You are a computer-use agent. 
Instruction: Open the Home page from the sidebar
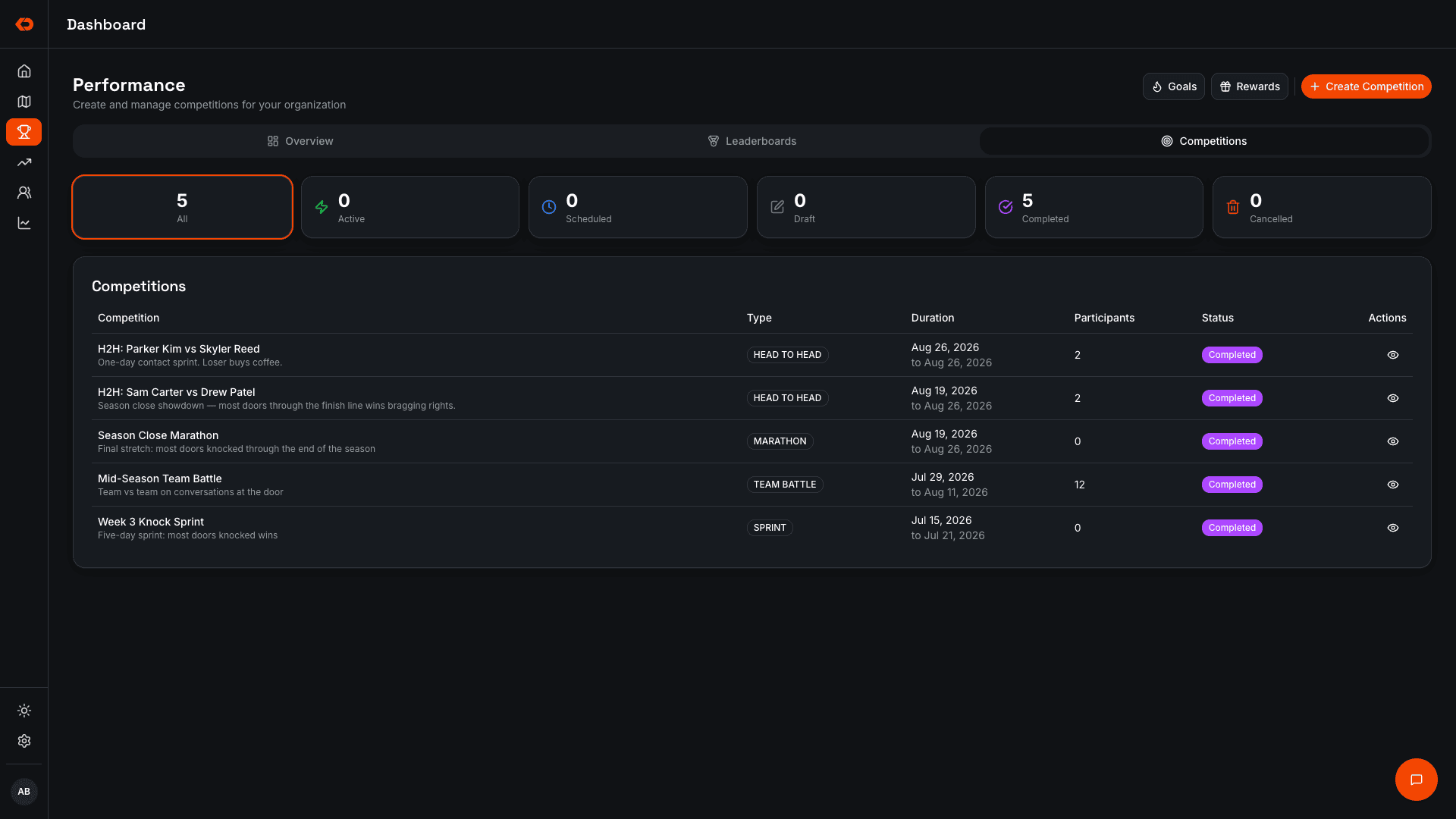point(24,71)
